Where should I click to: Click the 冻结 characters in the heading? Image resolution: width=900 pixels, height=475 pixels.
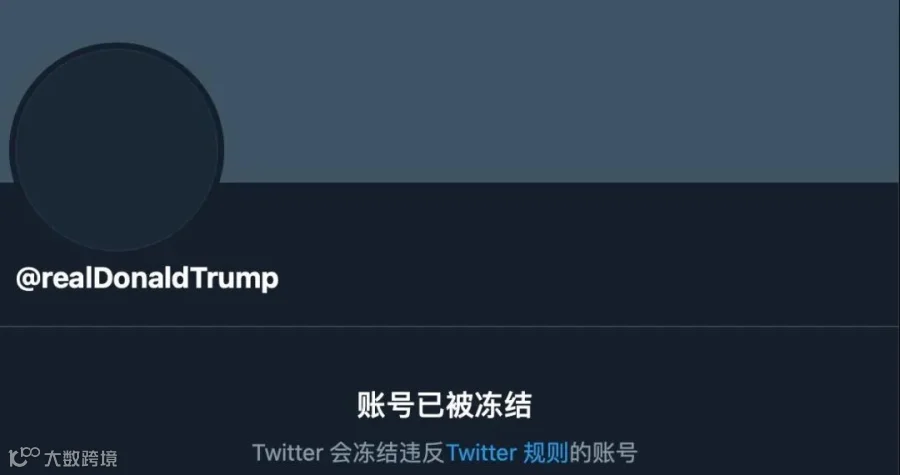click(503, 406)
